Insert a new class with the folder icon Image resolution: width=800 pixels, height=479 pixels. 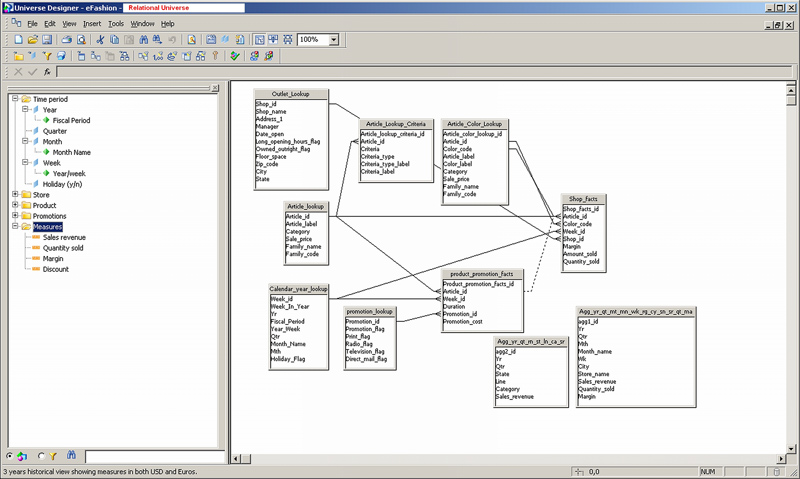click(19, 56)
